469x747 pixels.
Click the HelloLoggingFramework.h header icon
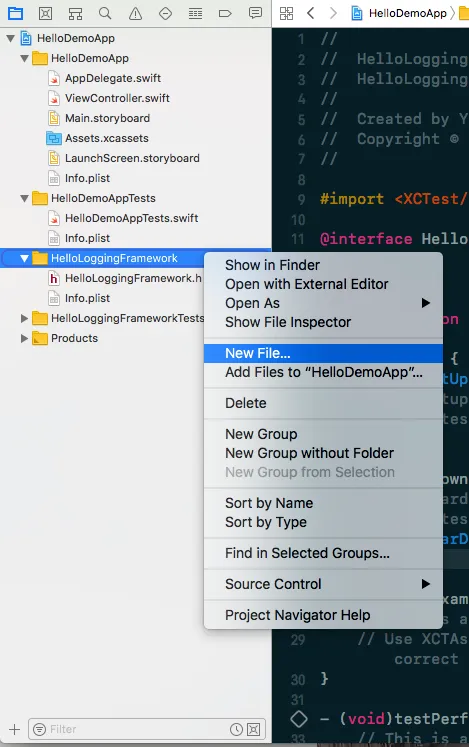coord(54,278)
